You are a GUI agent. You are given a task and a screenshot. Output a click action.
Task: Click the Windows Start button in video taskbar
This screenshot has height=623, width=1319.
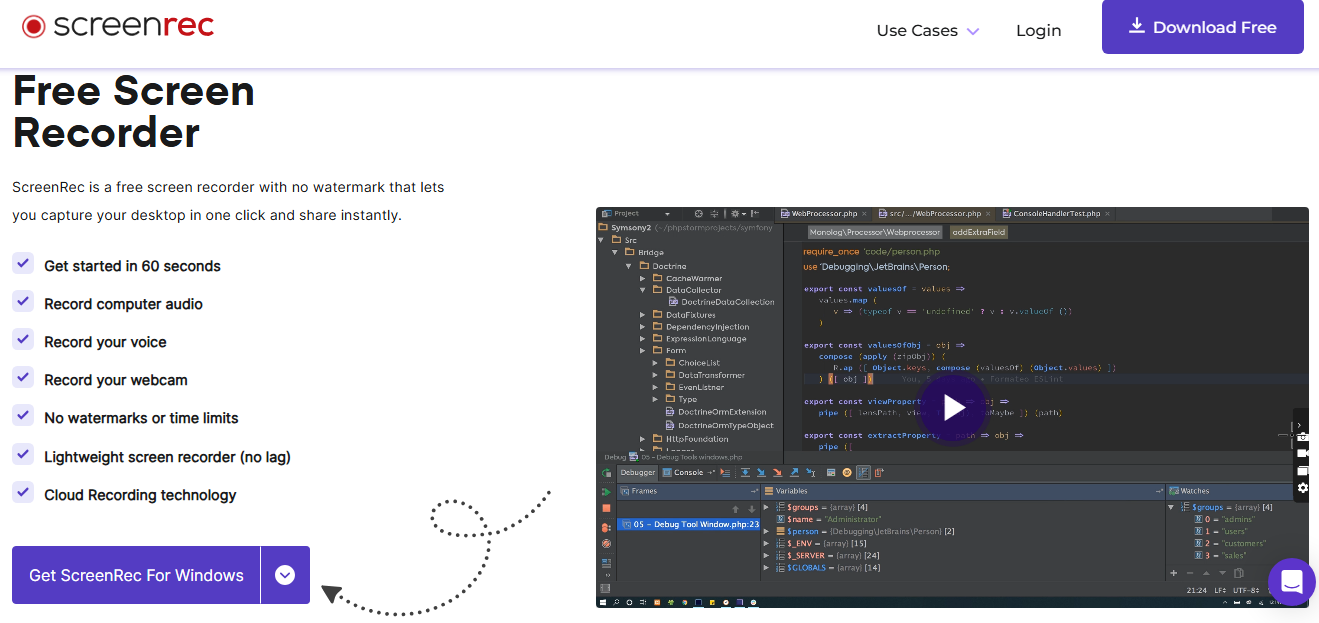[x=603, y=602]
